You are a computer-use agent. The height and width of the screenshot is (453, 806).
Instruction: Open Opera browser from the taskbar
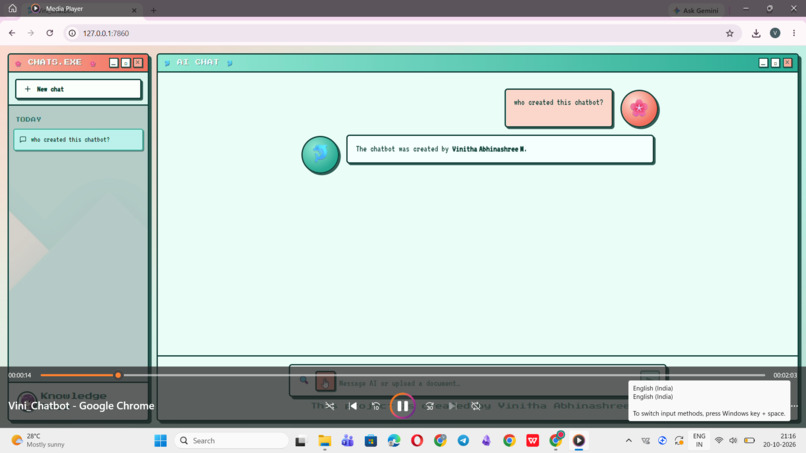417,441
